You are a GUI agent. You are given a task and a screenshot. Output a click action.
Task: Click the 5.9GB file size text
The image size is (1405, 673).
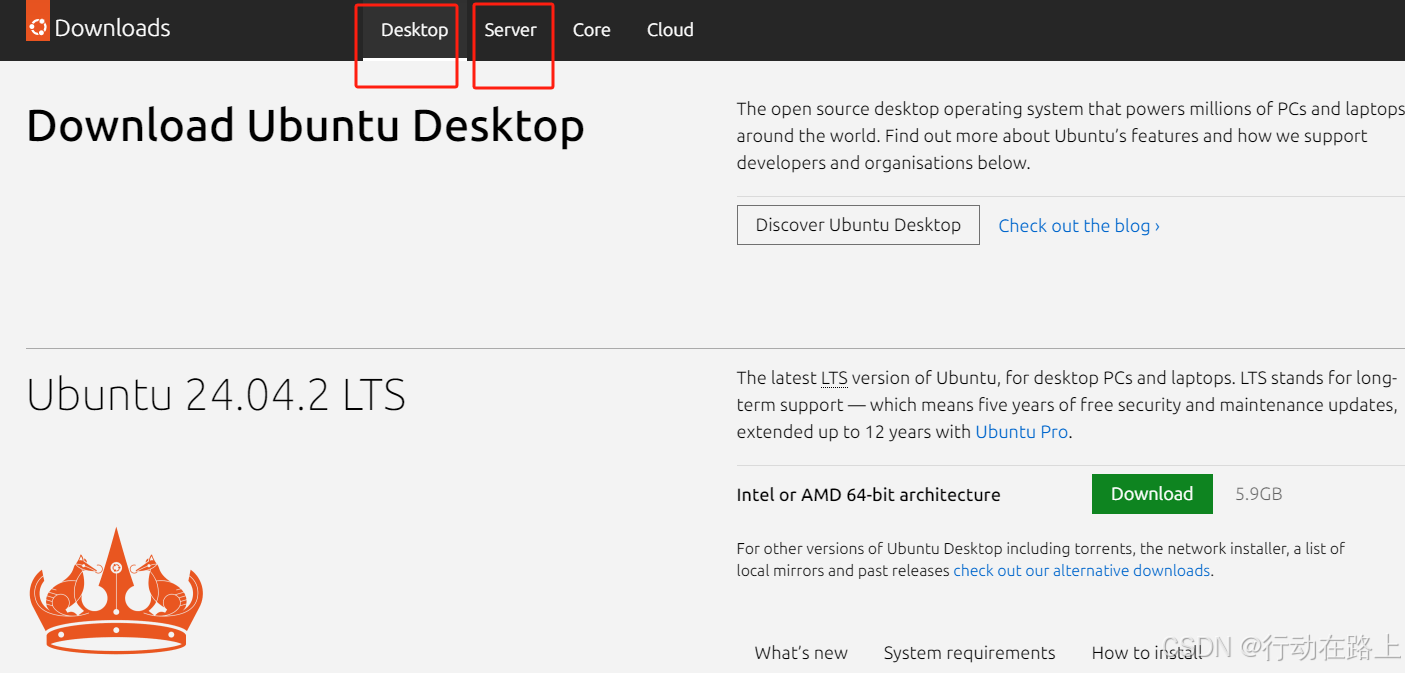pos(1258,494)
